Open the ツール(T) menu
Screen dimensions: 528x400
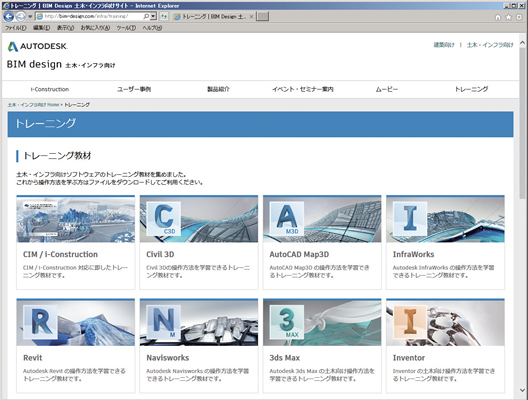click(126, 28)
